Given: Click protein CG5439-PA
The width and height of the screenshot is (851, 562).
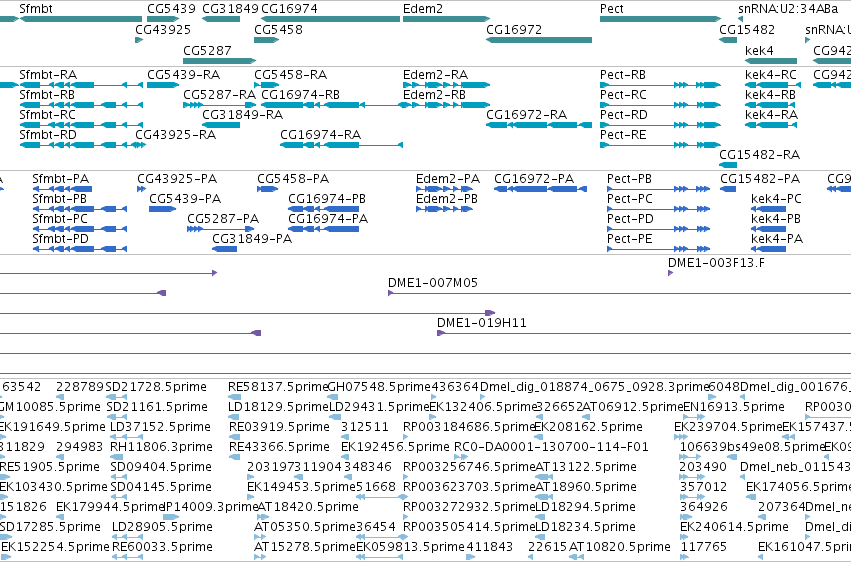Looking at the screenshot, I should point(162,209).
